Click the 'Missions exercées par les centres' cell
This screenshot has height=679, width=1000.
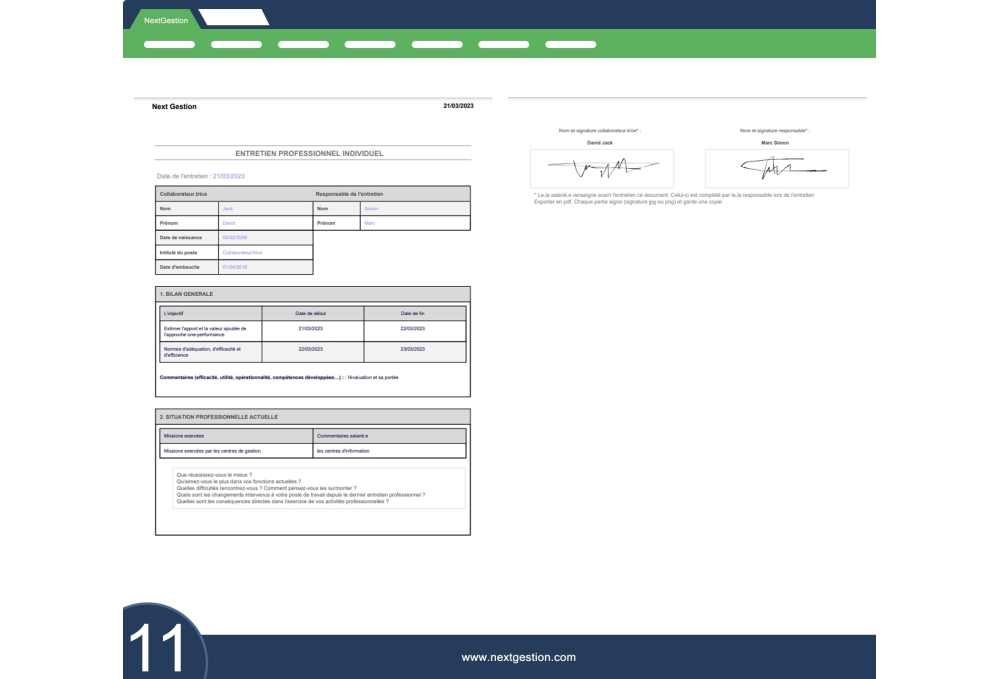coord(234,451)
